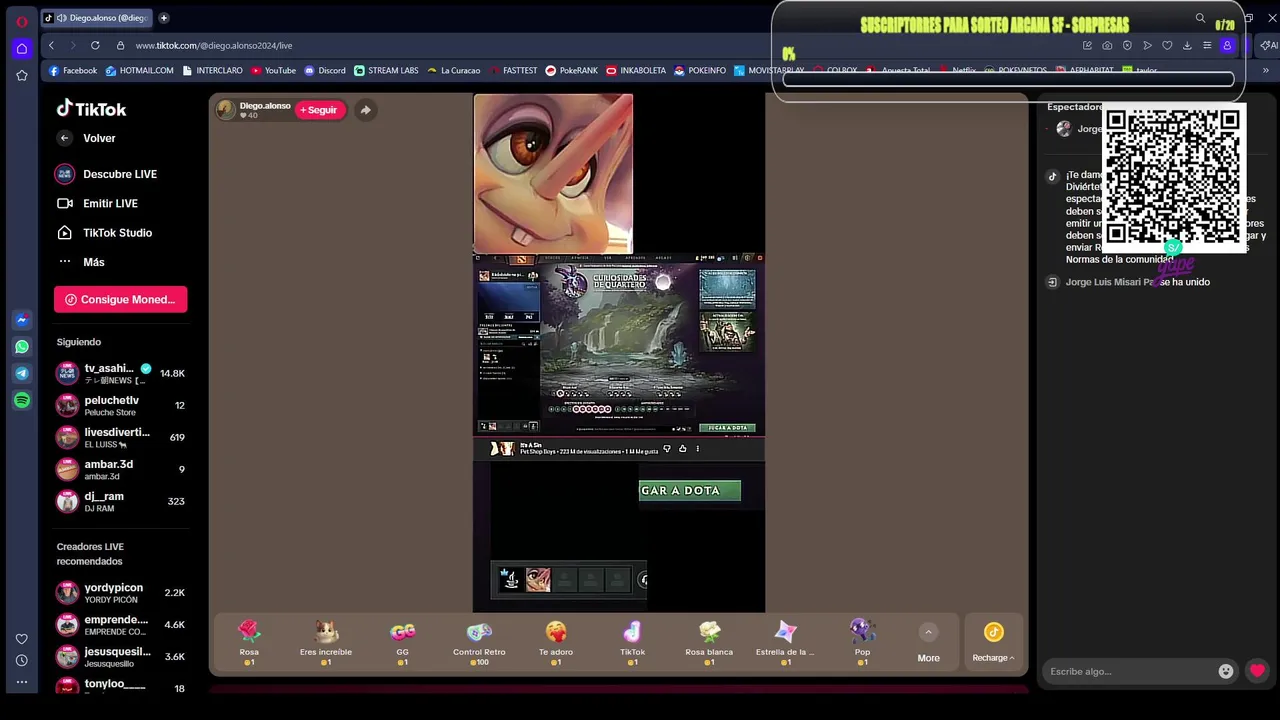Send a heart like in chat
Screen dimensions: 1280x720
1257,671
